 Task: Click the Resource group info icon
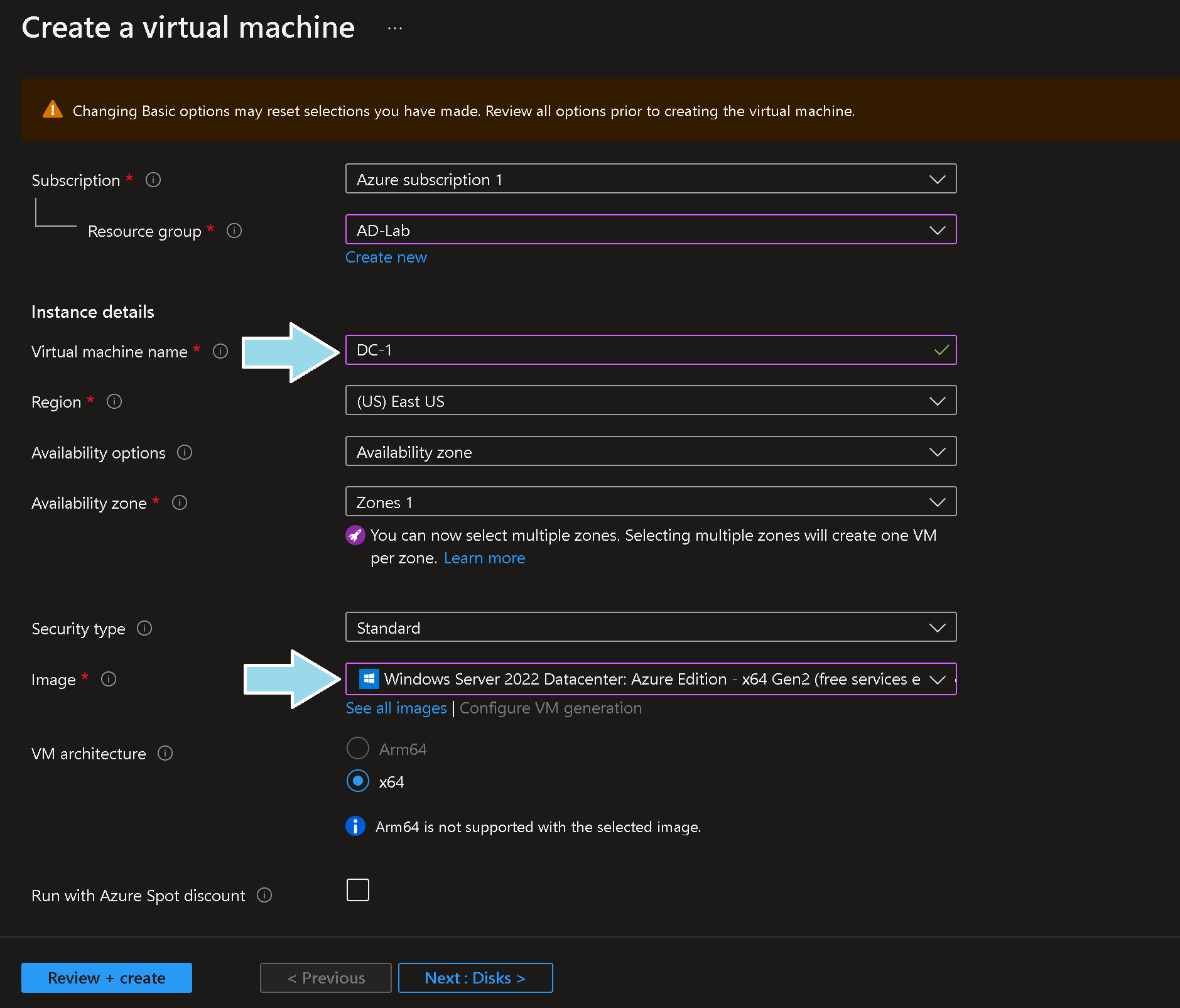click(234, 231)
